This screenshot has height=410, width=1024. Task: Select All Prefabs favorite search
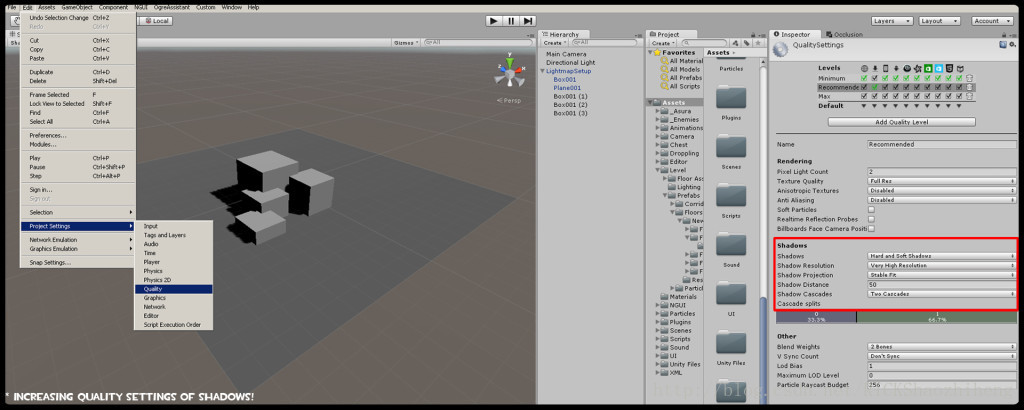[681, 78]
